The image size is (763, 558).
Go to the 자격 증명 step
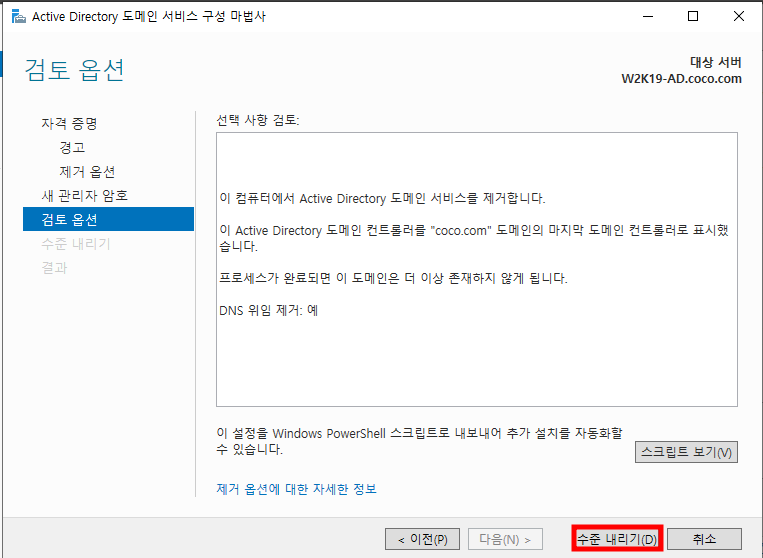(x=69, y=124)
